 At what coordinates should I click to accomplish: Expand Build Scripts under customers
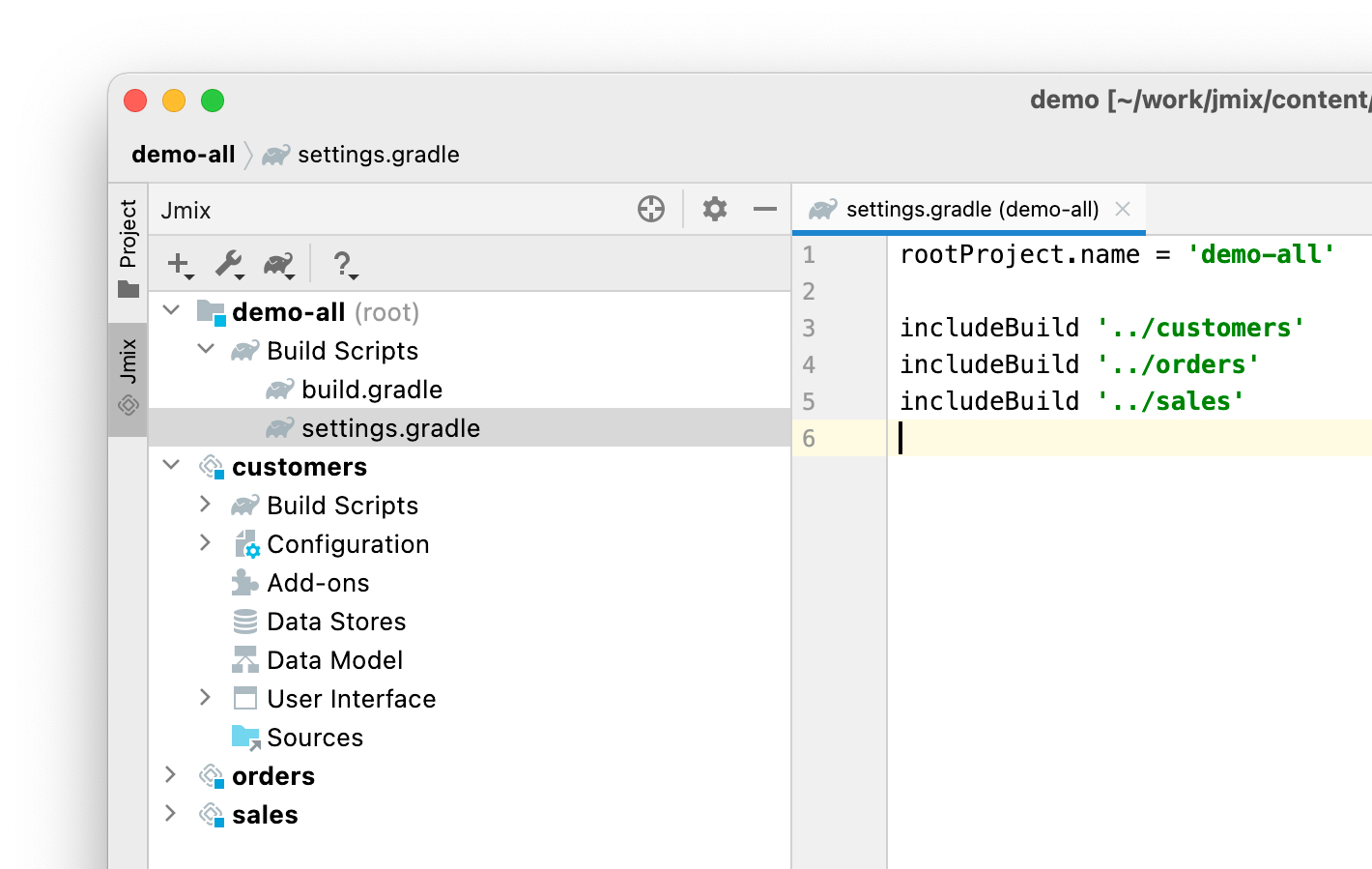tap(205, 504)
